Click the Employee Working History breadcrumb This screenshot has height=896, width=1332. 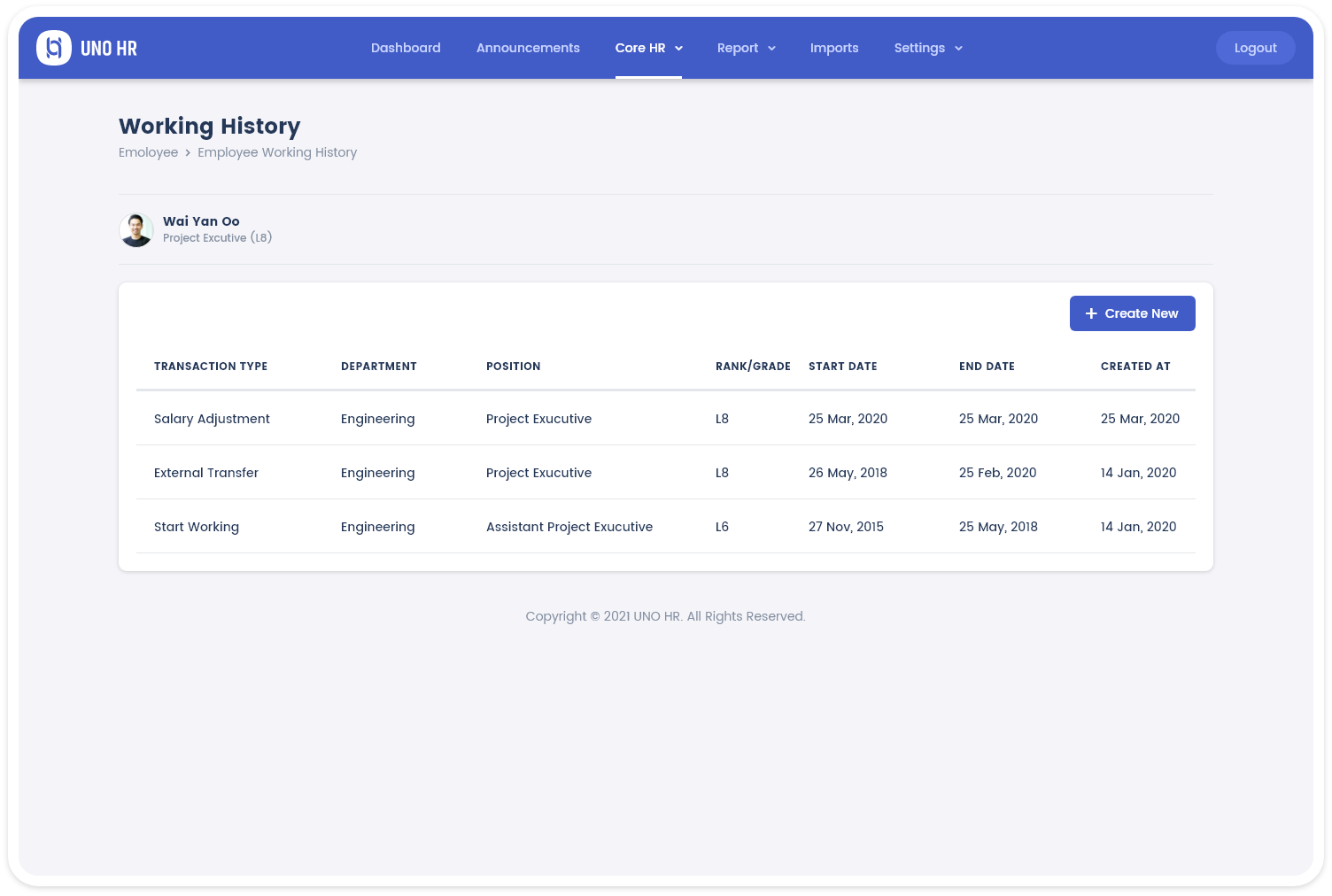coord(277,152)
